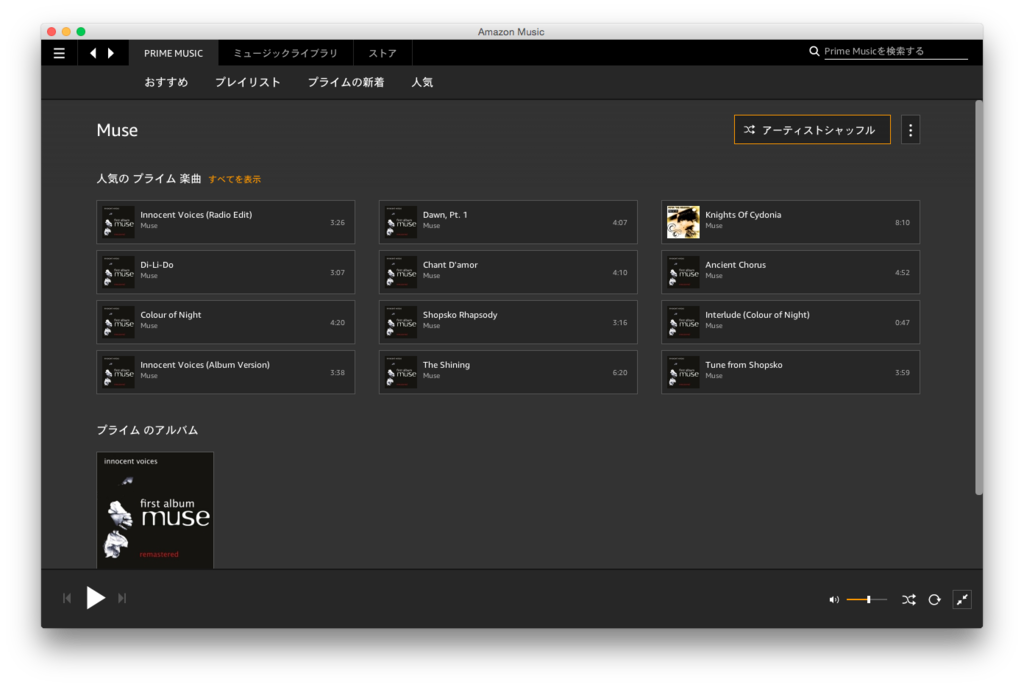Select The Shining song title
1024x687 pixels.
coord(446,365)
